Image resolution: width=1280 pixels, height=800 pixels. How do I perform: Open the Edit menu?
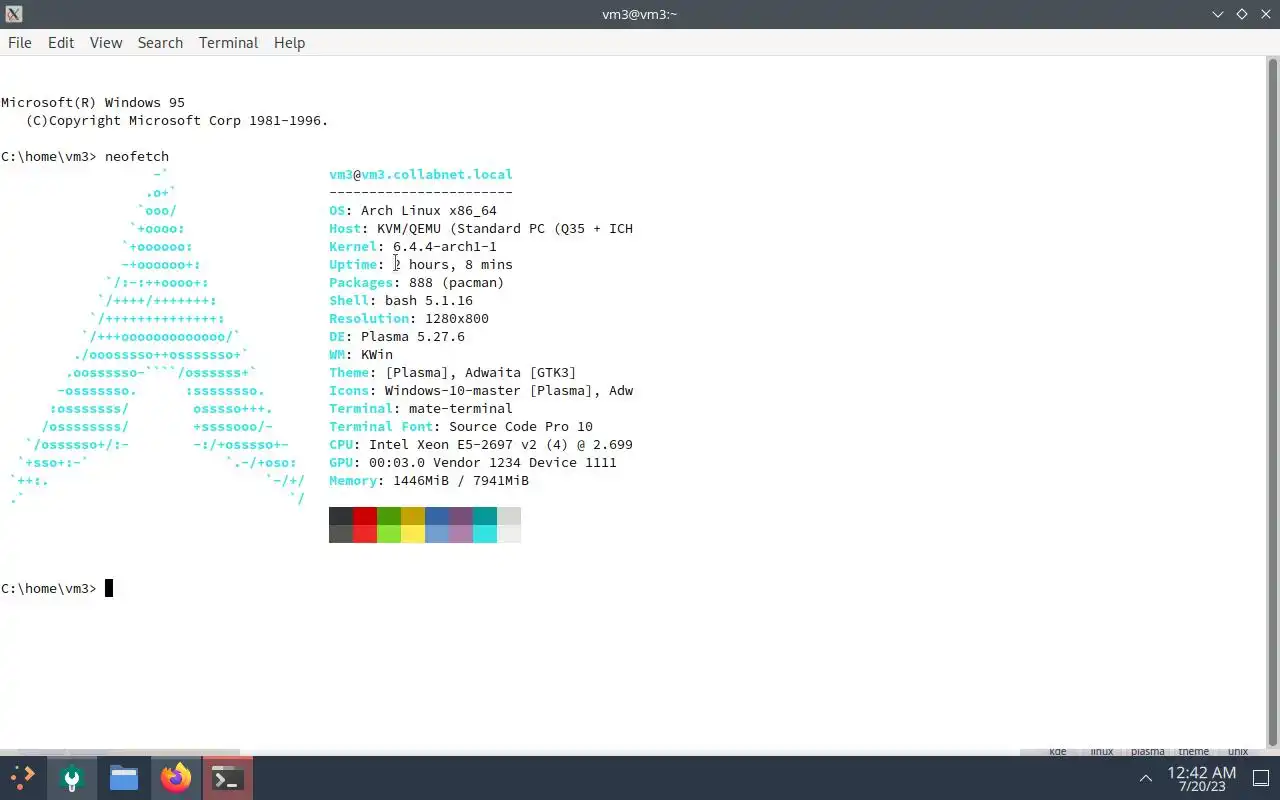click(61, 43)
